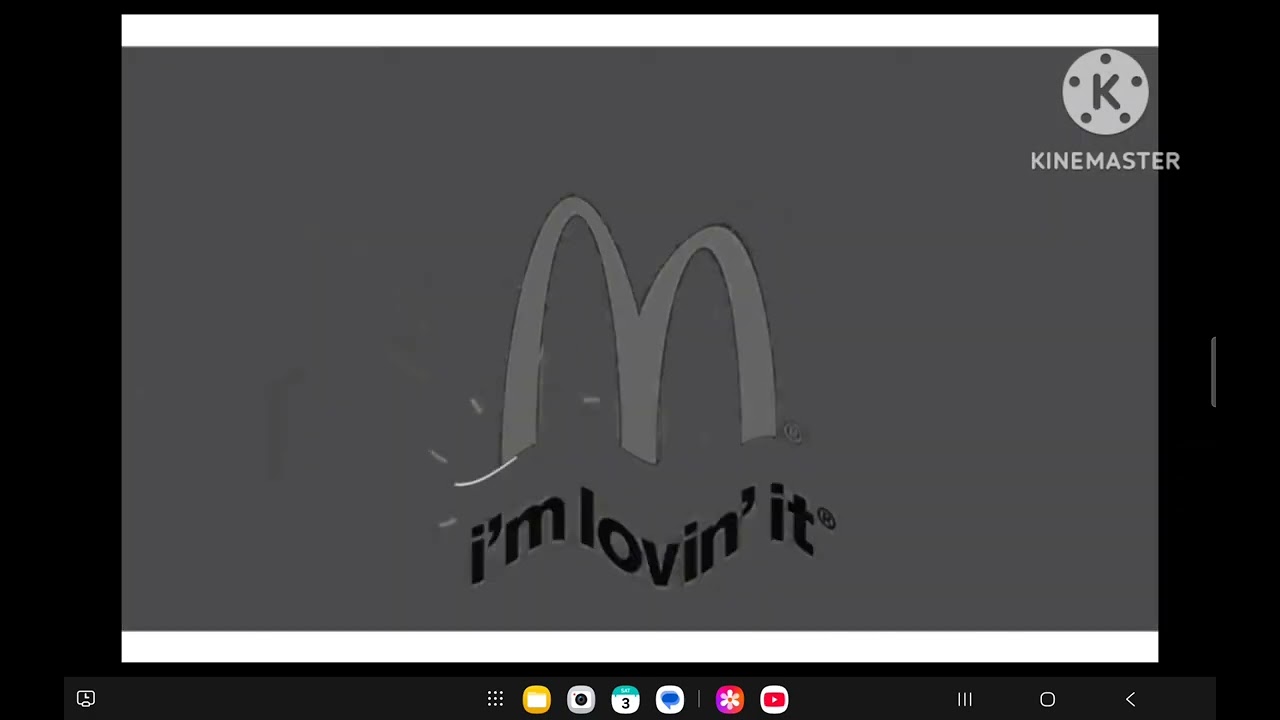Tap the edge panel handle on right side
Screen dimensions: 1280x720
click(1213, 372)
